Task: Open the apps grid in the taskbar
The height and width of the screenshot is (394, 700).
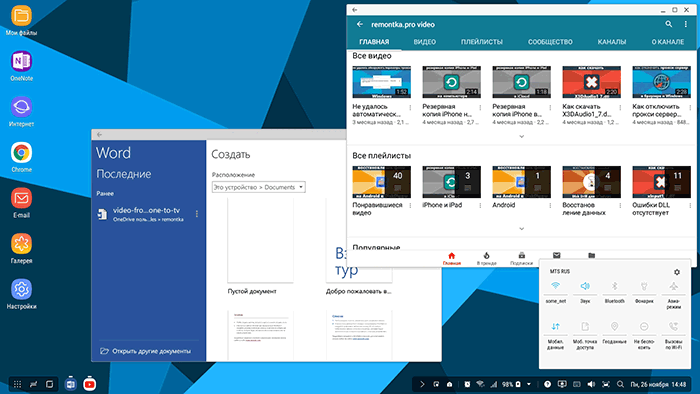Action: tap(17, 384)
